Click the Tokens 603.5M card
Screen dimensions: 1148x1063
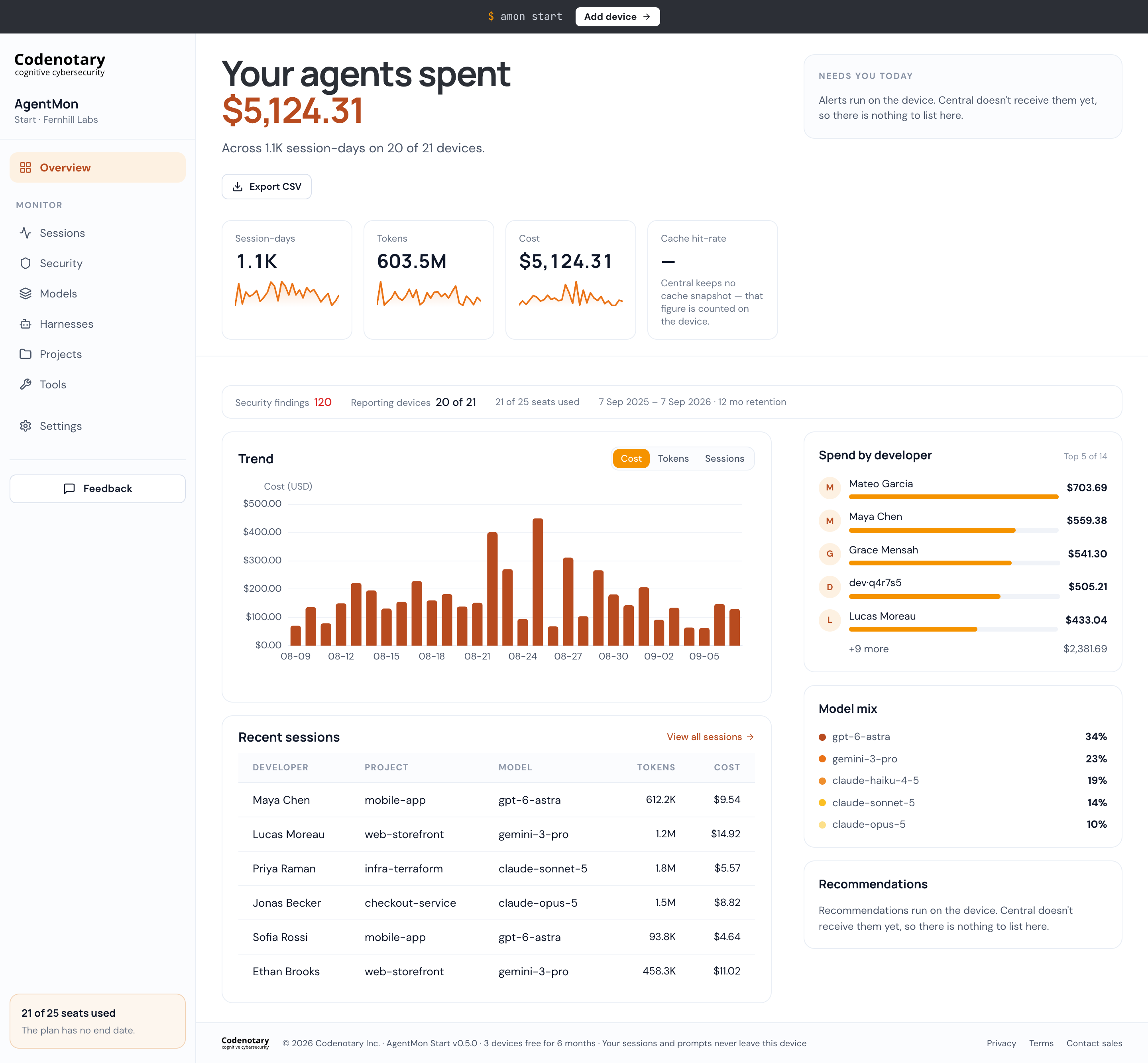[x=429, y=280]
